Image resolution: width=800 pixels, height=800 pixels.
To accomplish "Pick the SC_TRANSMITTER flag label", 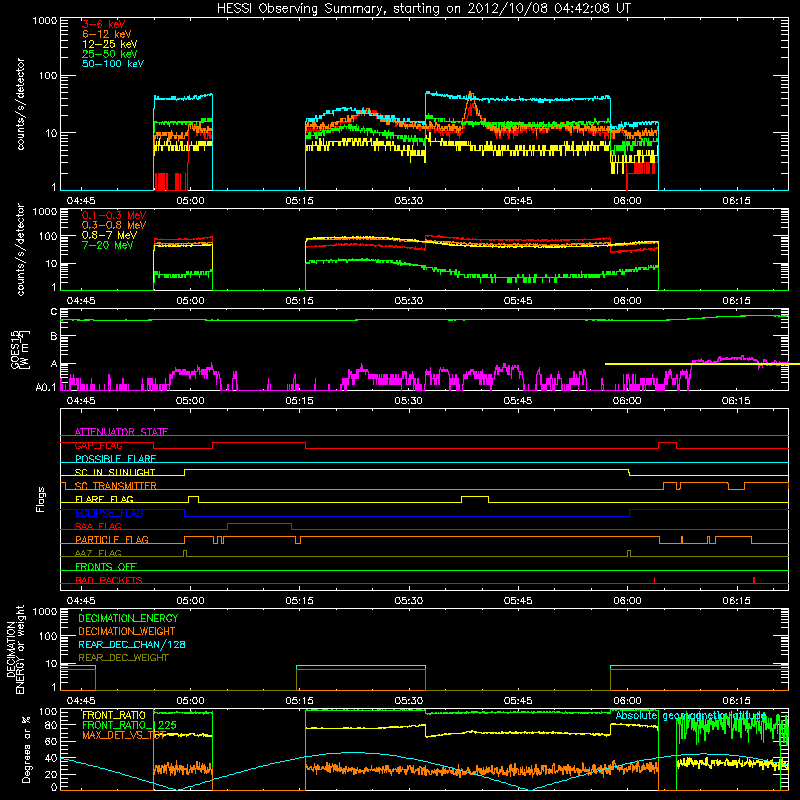I will [x=116, y=486].
